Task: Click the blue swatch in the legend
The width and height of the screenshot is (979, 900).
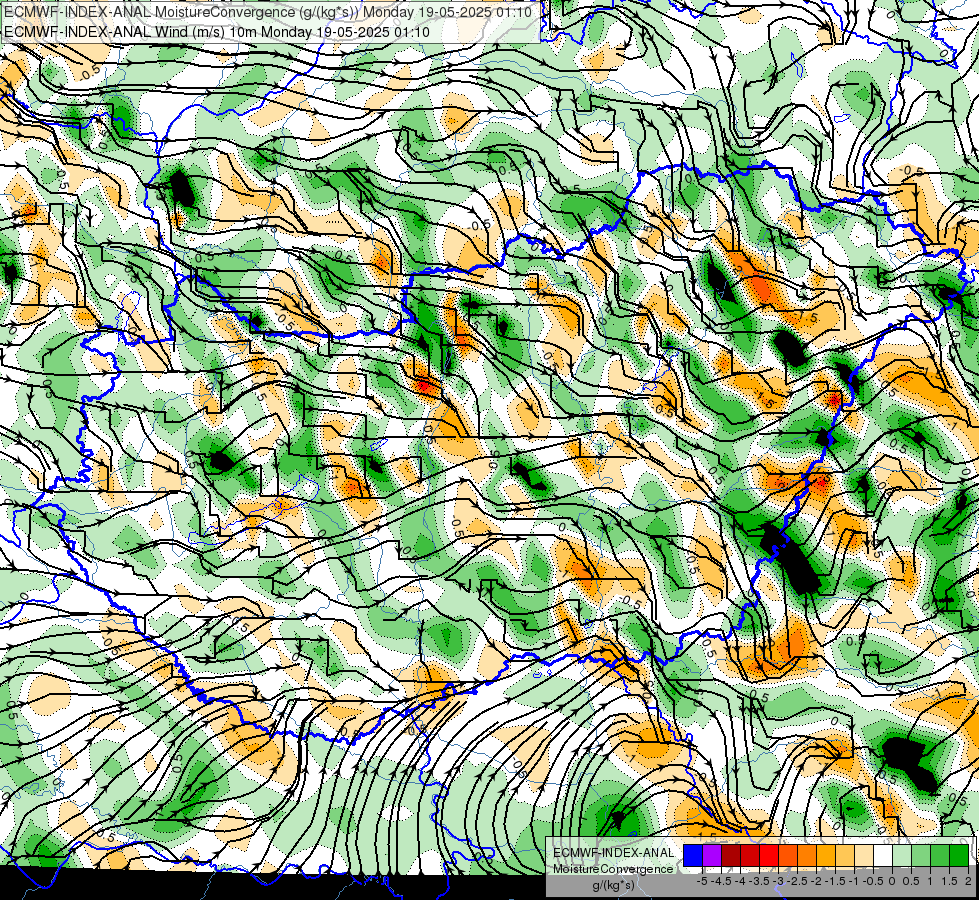Action: coord(692,855)
